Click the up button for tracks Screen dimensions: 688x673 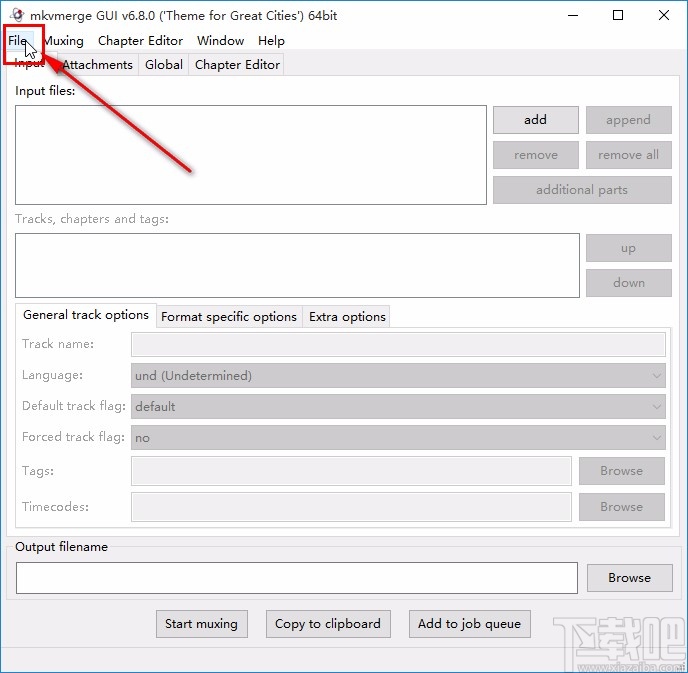628,248
